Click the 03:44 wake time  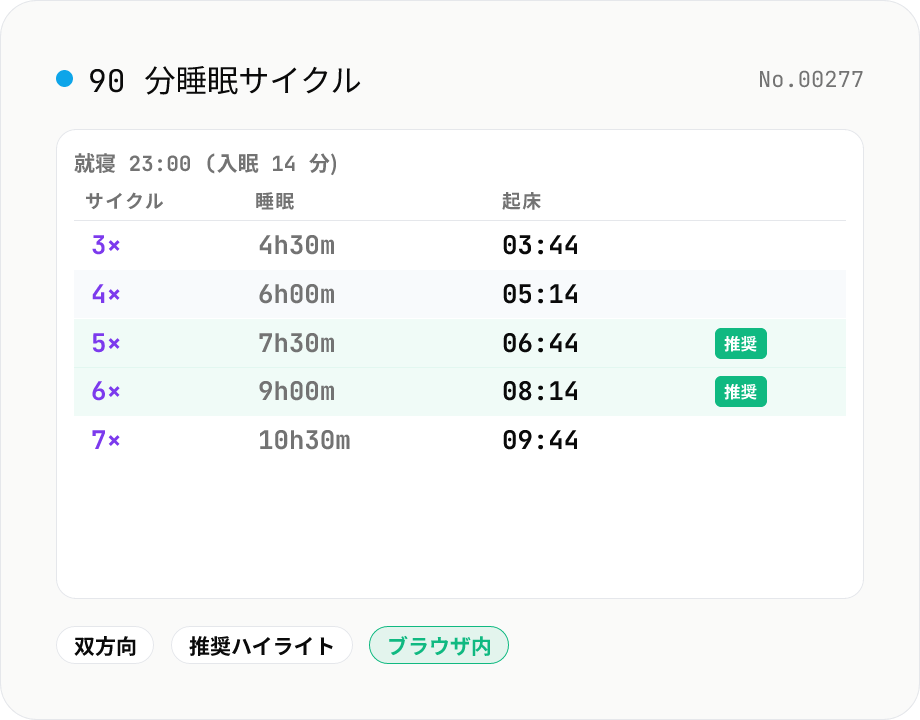(540, 245)
